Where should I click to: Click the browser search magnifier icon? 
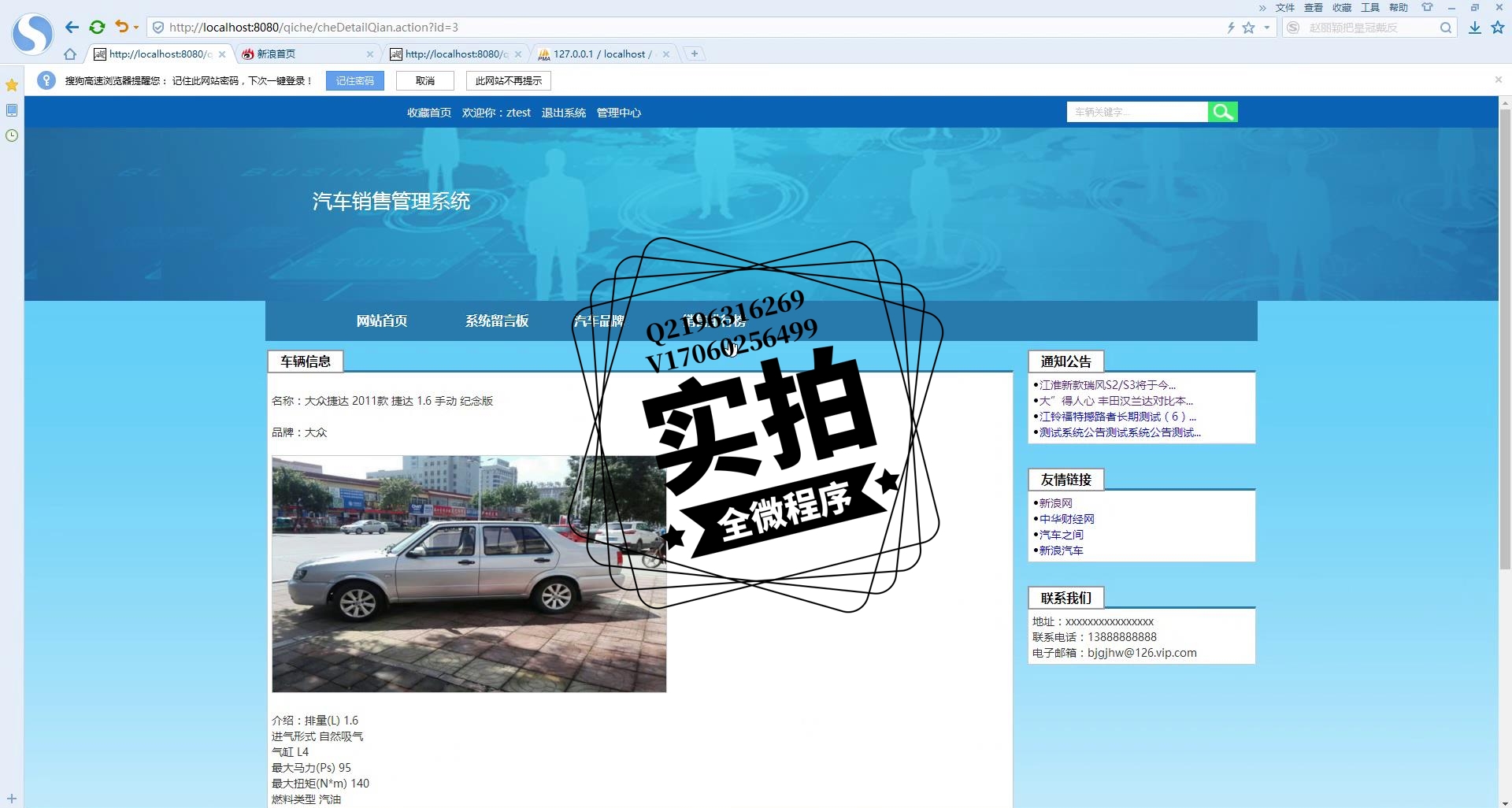coord(1446,28)
